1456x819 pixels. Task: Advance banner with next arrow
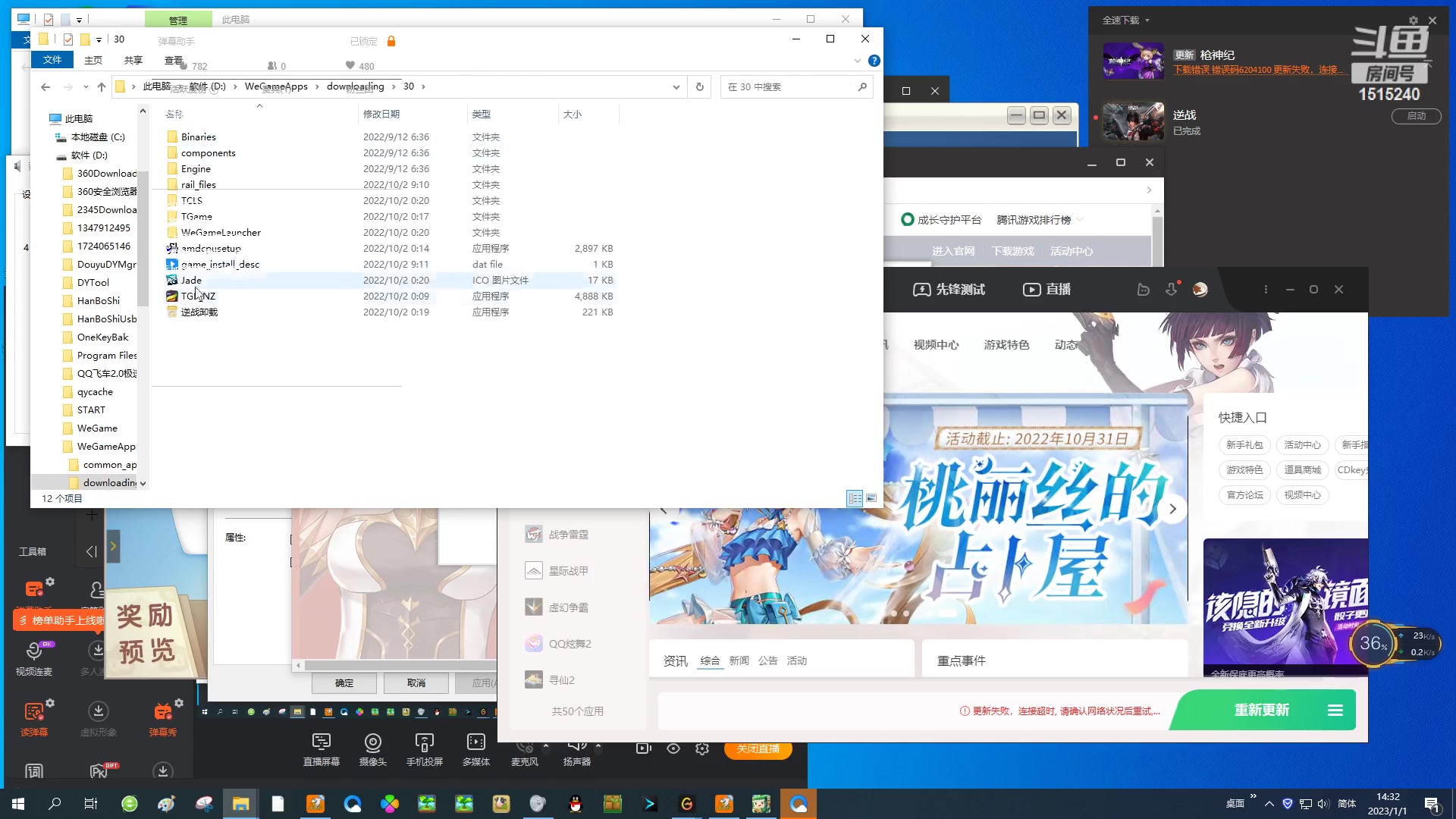[x=1172, y=509]
